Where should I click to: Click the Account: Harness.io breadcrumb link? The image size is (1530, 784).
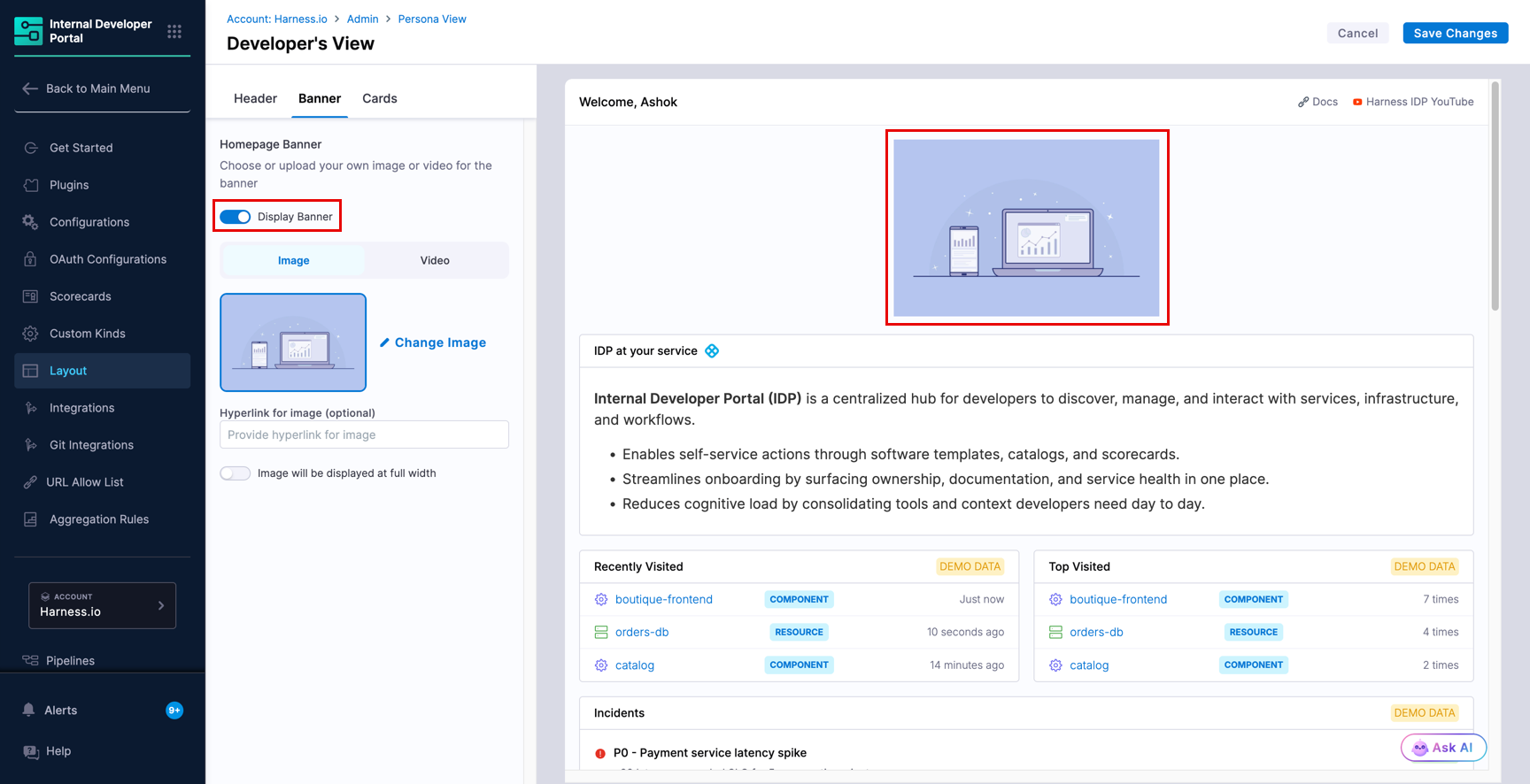tap(277, 19)
